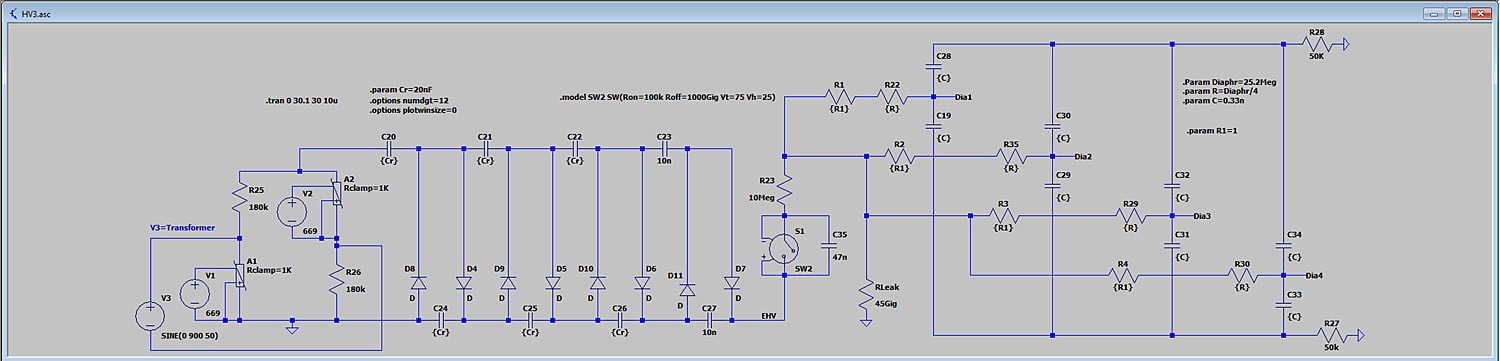Image resolution: width=1500 pixels, height=361 pixels.
Task: Select capacitor C28 symbol
Action: (933, 68)
